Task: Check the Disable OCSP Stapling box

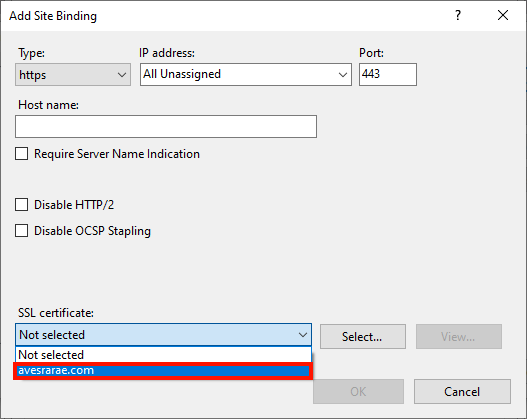Action: click(x=22, y=231)
